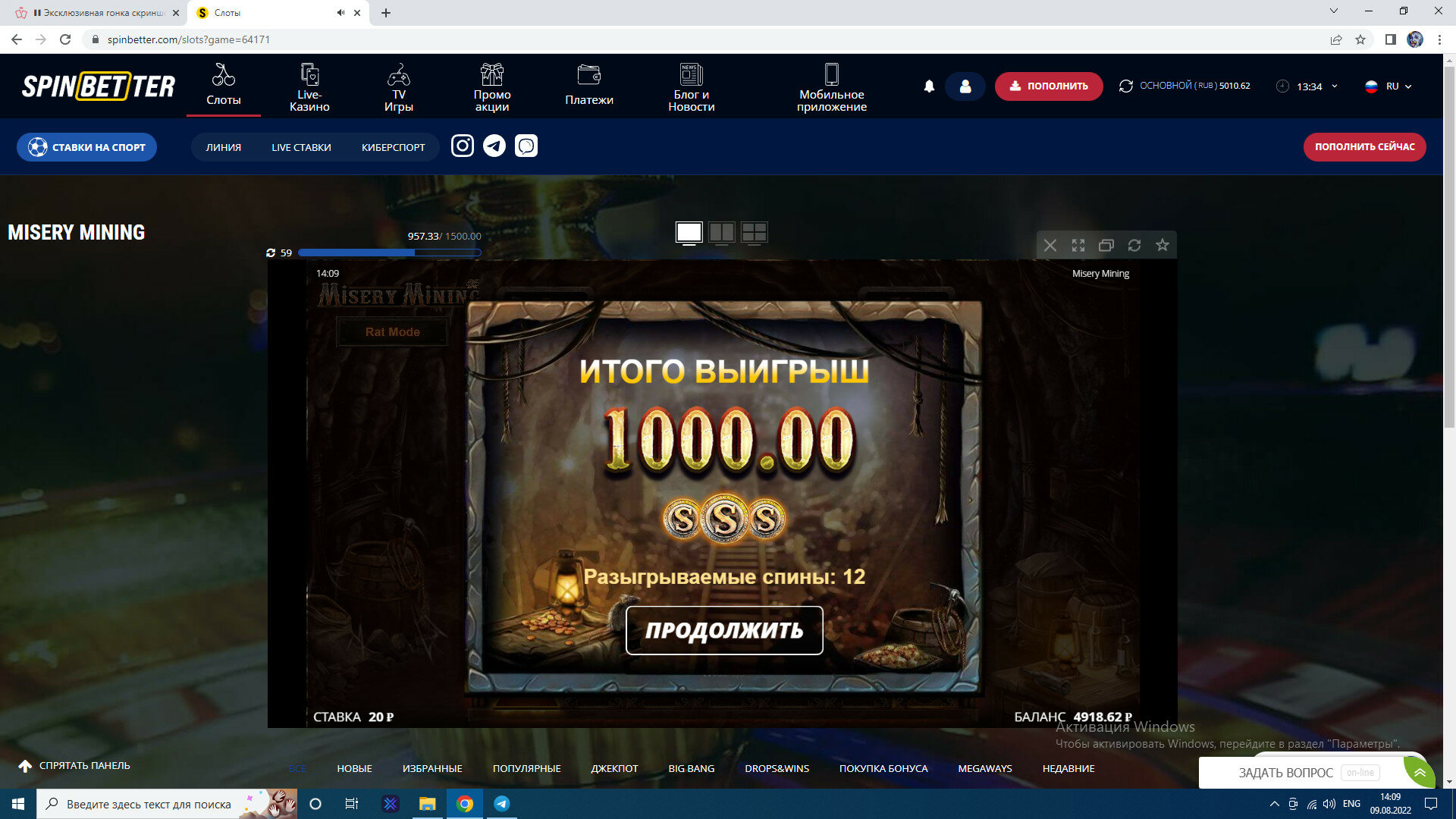Select single-game view layout
This screenshot has height=819, width=1456.
click(x=689, y=233)
